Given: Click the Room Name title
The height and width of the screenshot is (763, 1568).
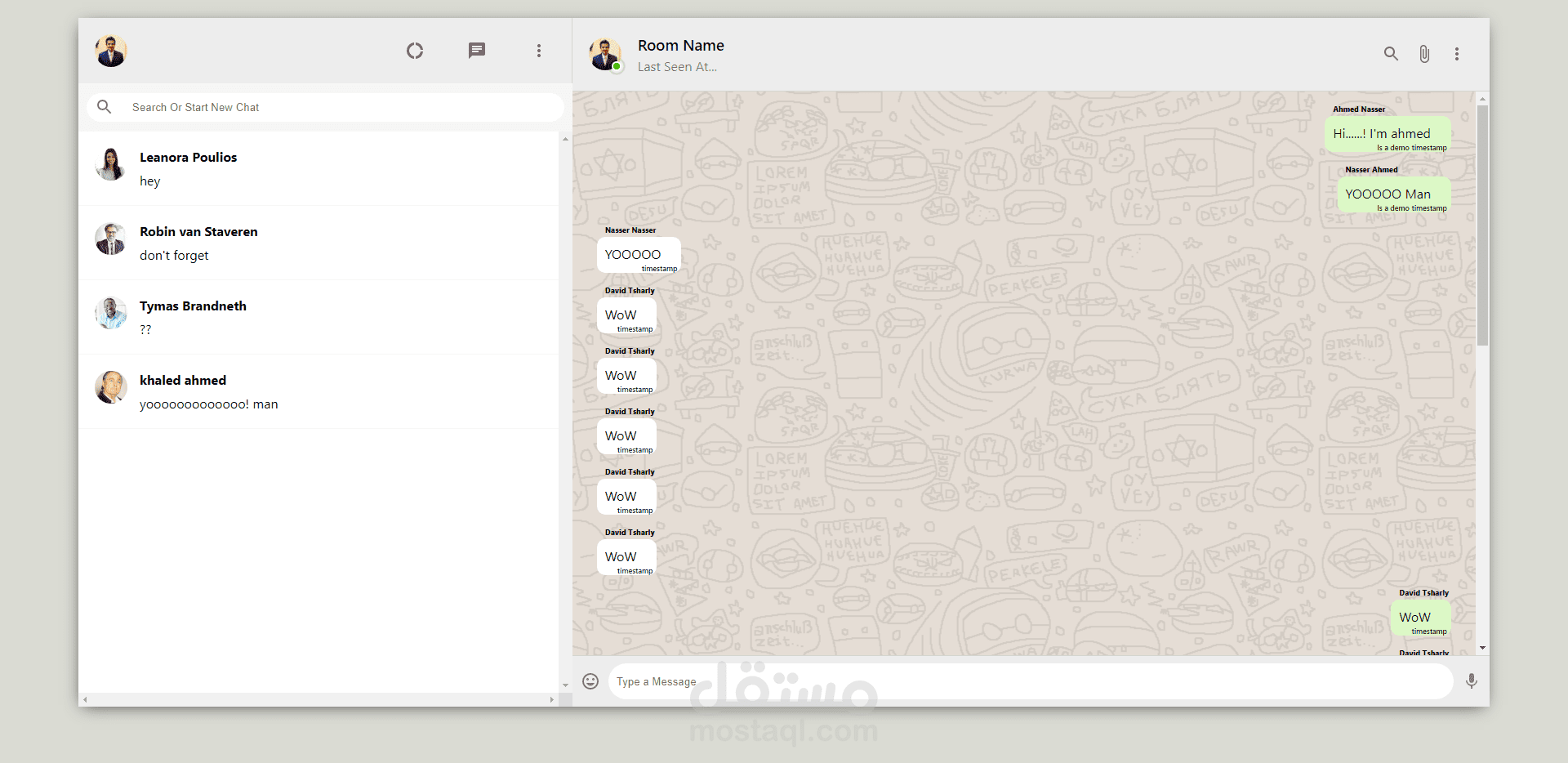Looking at the screenshot, I should (681, 46).
